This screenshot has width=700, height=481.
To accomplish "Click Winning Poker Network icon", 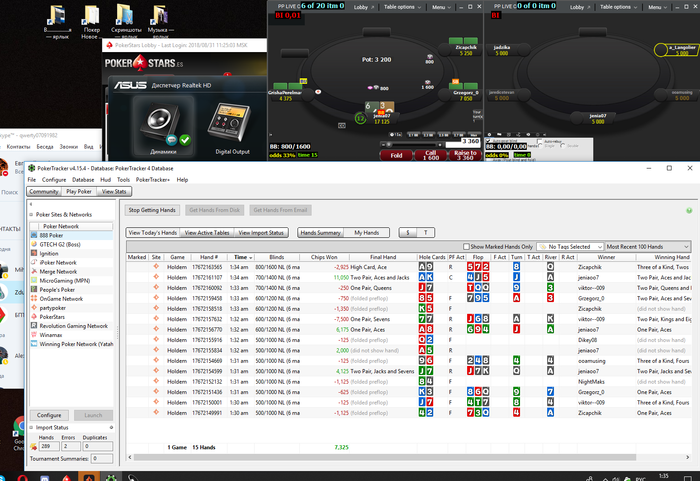I will click(34, 344).
